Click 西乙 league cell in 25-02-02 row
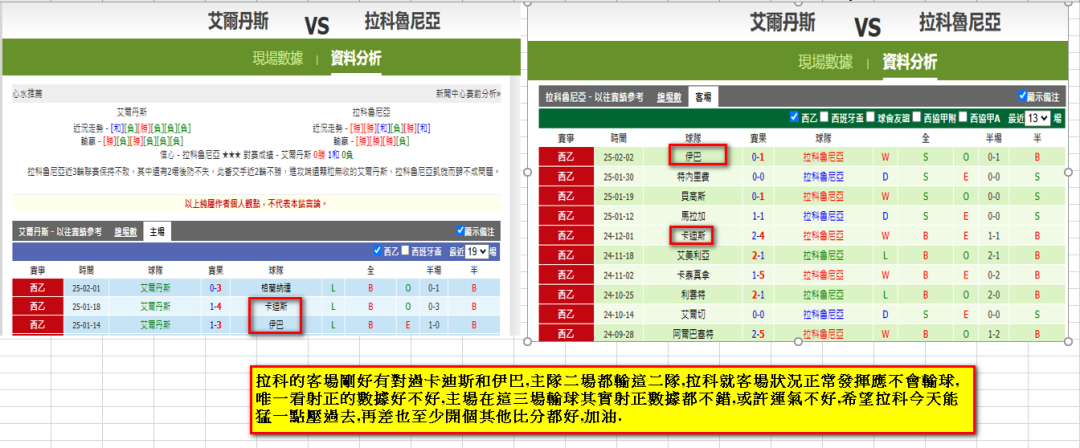The image size is (1080, 448). coord(566,156)
